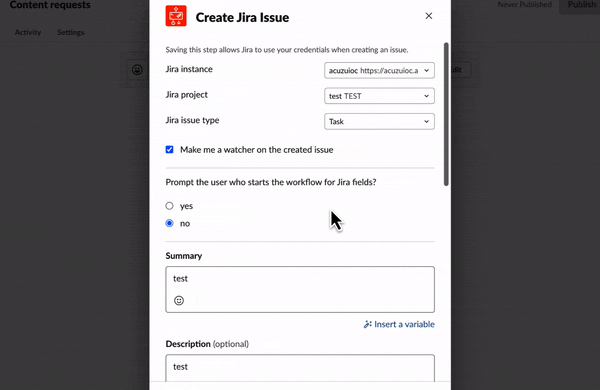600x390 pixels.
Task: Switch to the Activity tab
Action: click(28, 32)
